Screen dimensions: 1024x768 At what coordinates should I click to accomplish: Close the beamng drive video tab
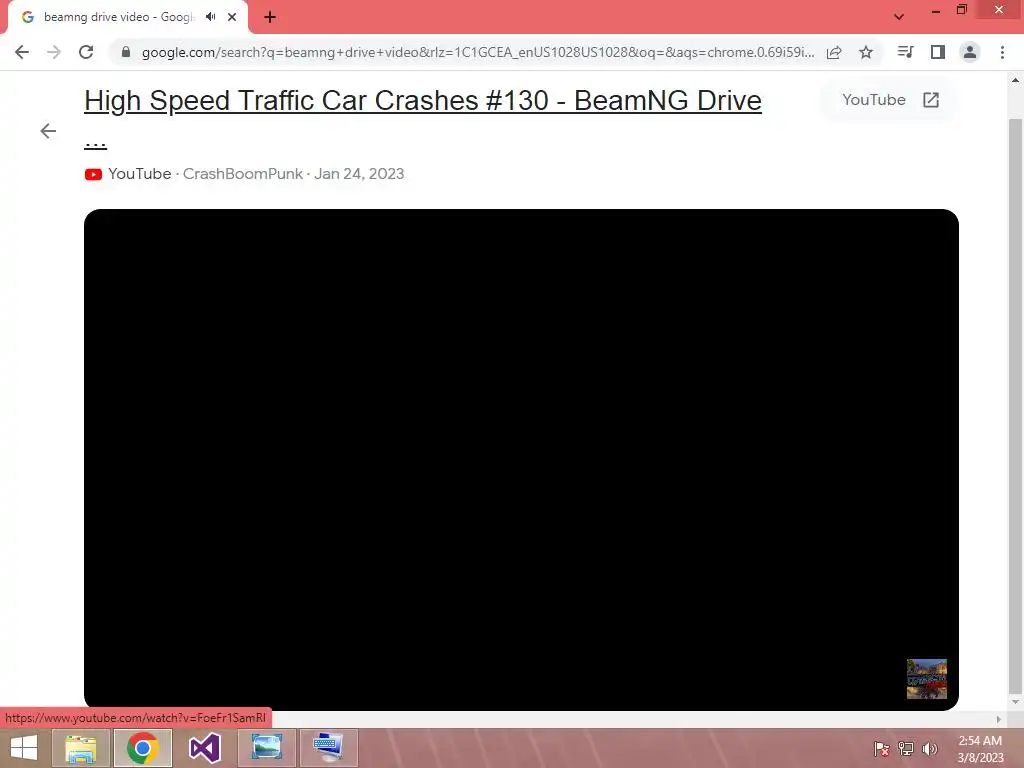[232, 17]
